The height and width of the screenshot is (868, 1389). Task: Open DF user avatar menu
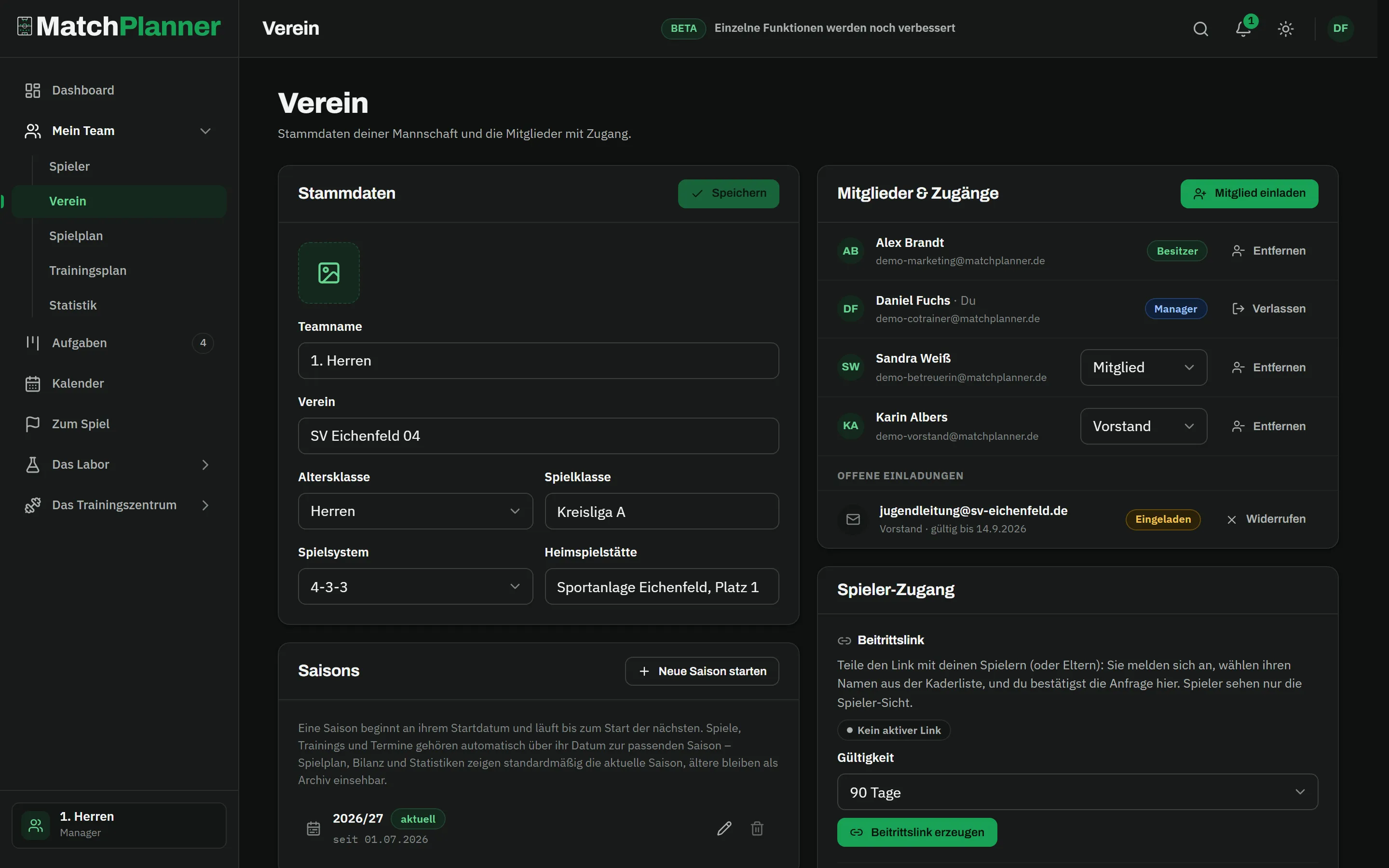[x=1340, y=29]
